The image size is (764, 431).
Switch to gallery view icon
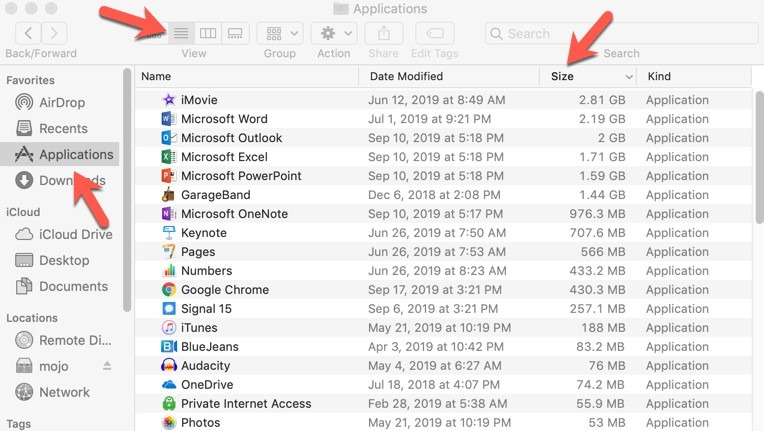coord(235,33)
